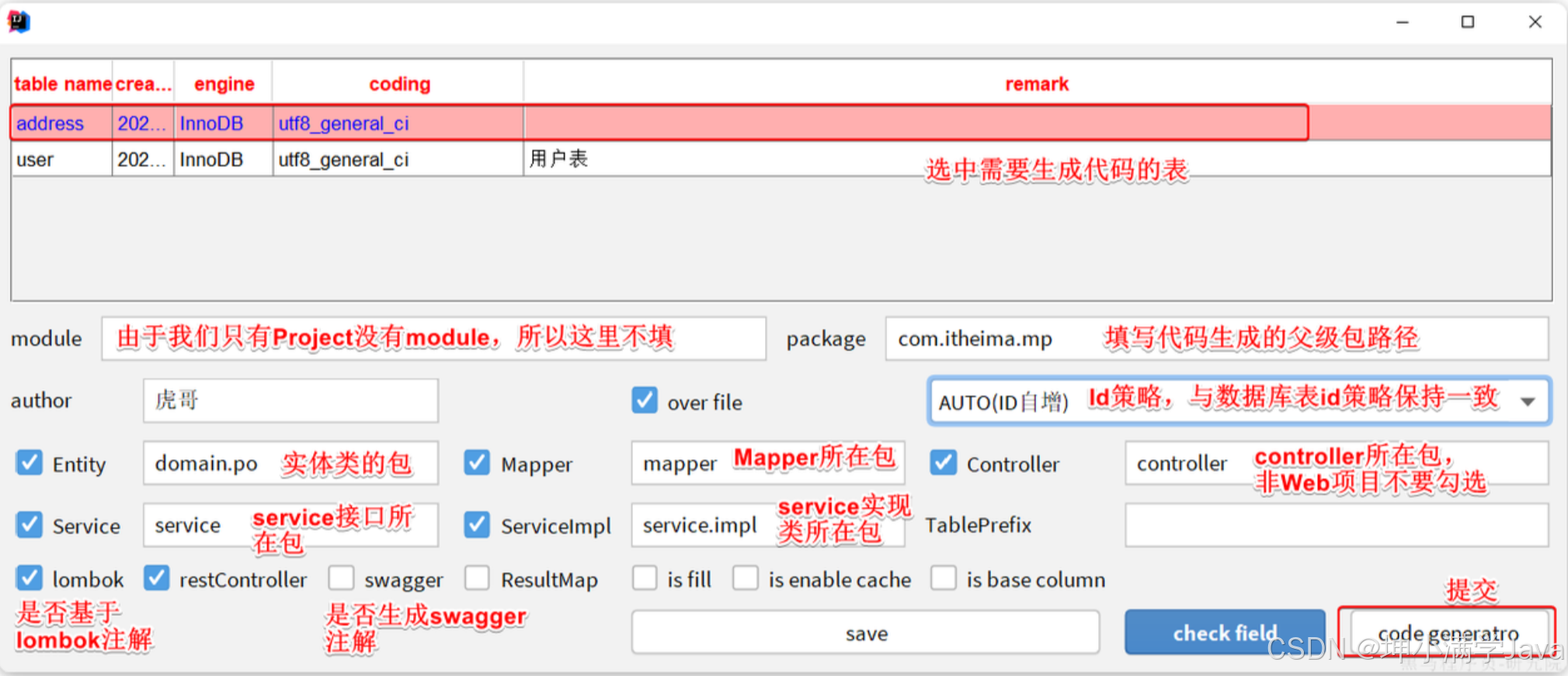Click the code generatro button
This screenshot has width=1568, height=676.
[x=1448, y=632]
